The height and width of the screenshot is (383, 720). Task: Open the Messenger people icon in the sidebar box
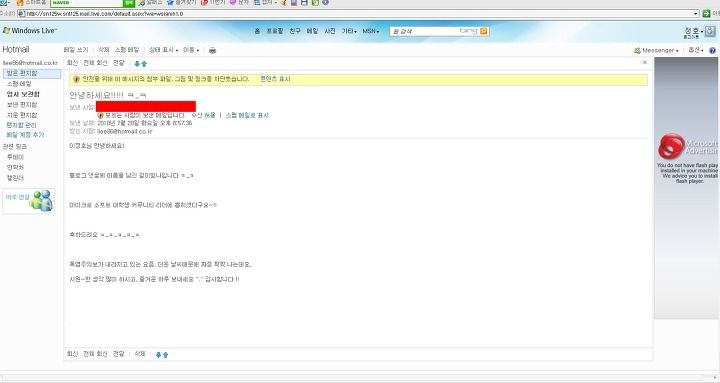[42, 201]
